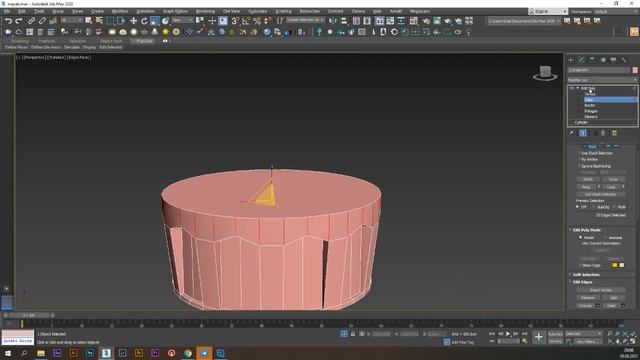Expand the Soft Selection rollout
The image size is (640, 360).
pyautogui.click(x=570, y=275)
